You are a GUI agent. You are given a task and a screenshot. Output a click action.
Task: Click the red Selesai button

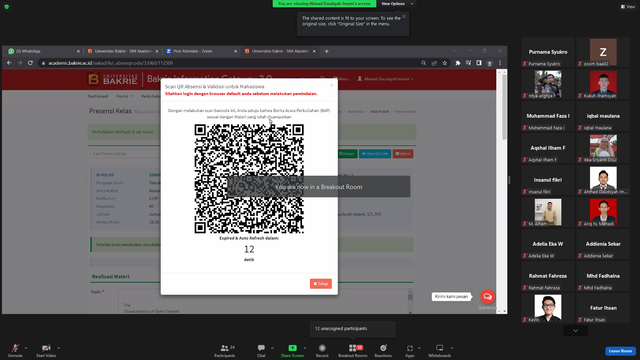click(402, 153)
